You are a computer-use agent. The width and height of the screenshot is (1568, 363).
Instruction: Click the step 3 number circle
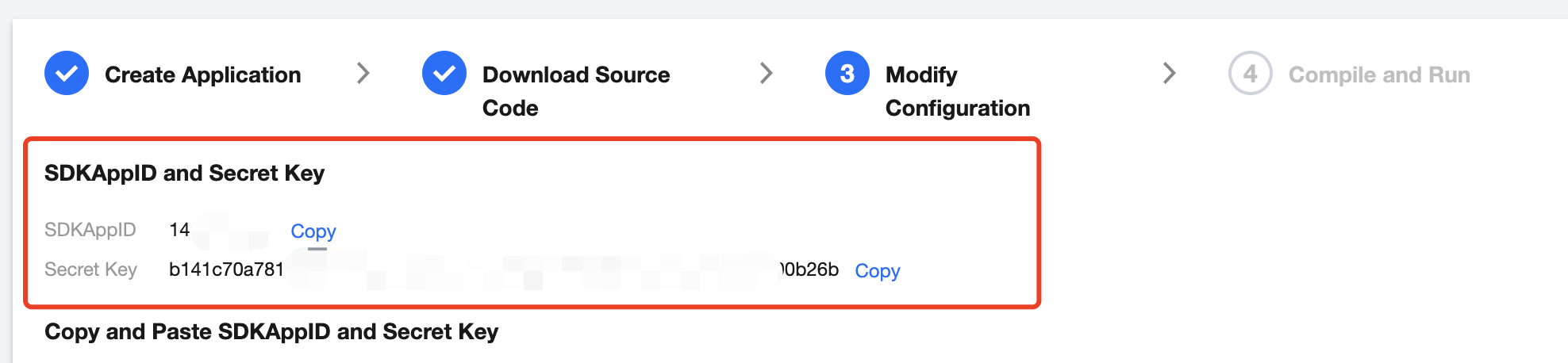847,73
